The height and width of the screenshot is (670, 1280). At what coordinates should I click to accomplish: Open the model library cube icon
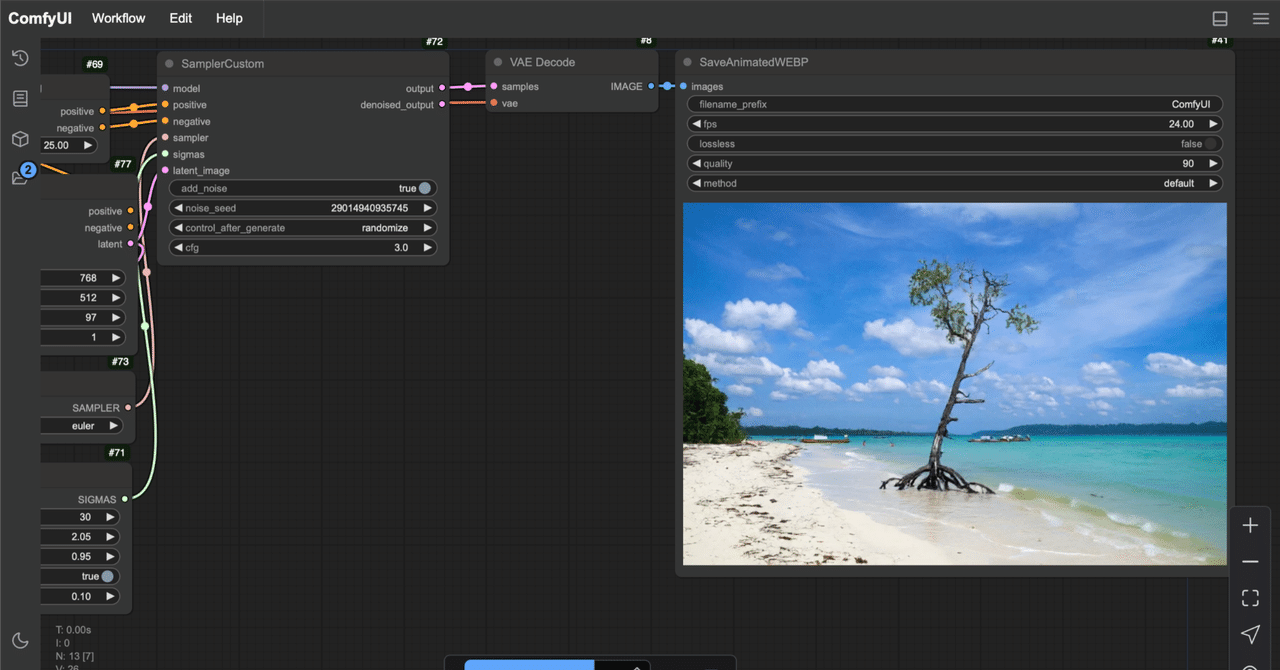(20, 138)
